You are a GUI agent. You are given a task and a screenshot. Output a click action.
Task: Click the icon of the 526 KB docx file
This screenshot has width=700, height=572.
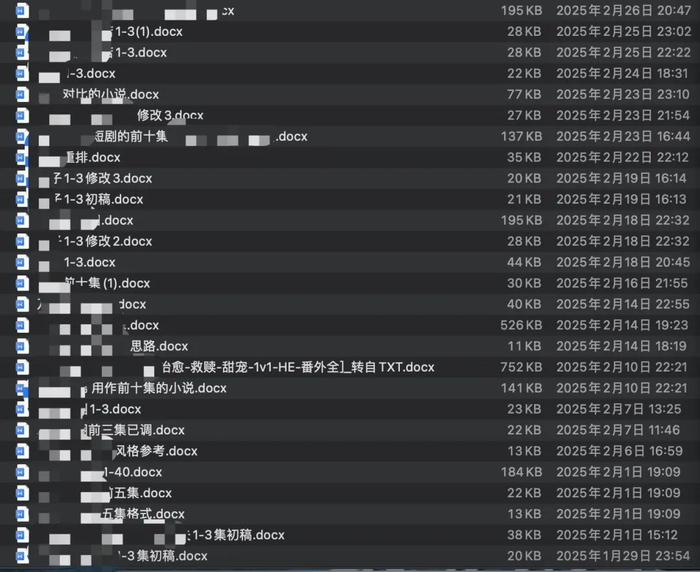22,325
